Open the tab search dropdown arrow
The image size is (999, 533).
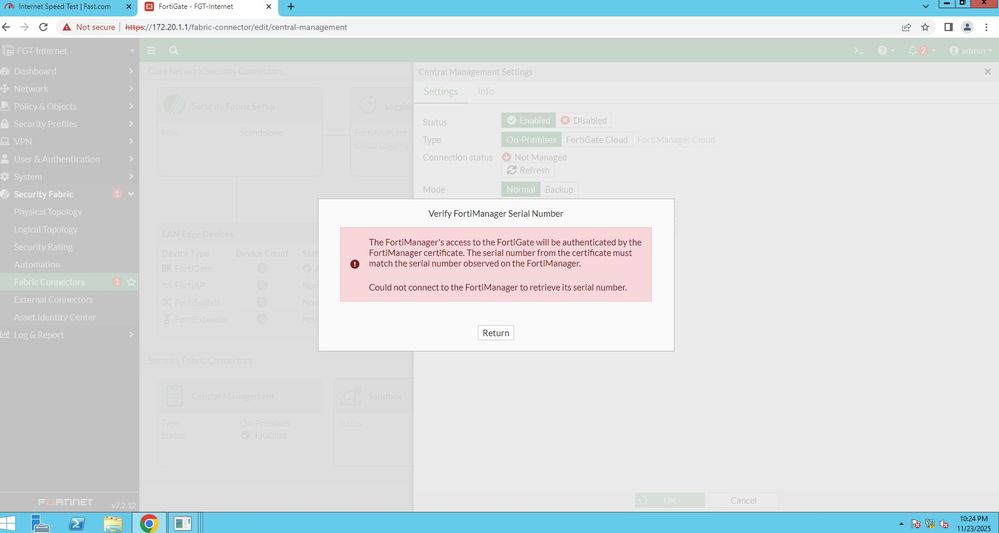926,6
